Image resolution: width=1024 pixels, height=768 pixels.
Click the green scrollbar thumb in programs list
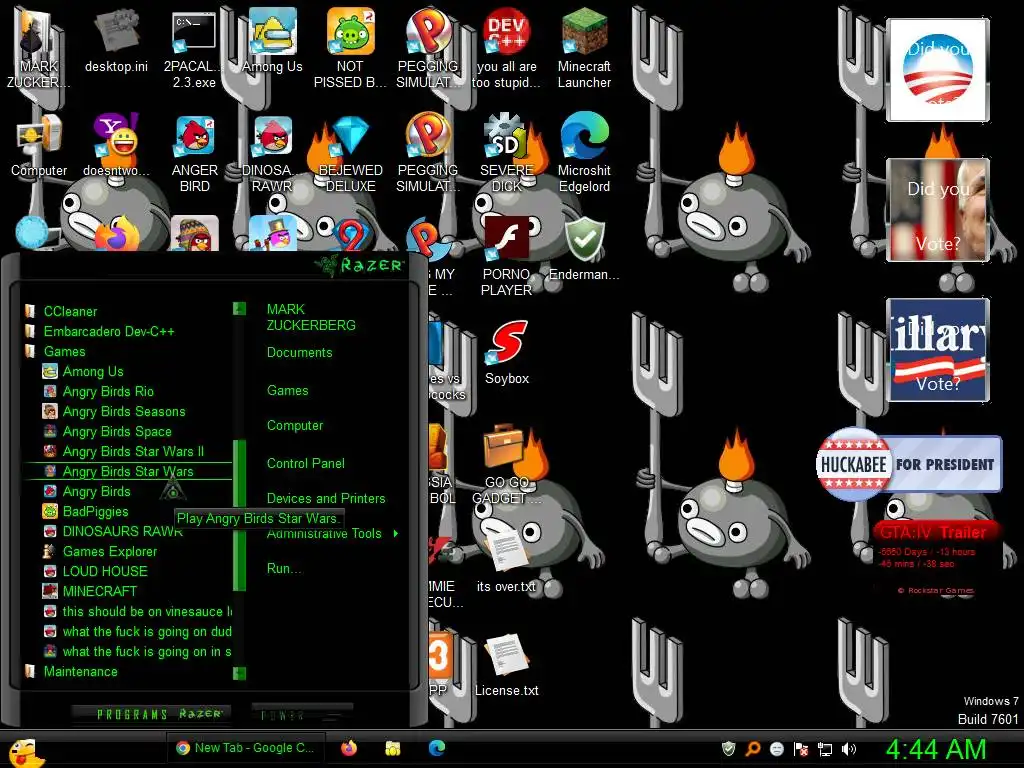pos(239,515)
